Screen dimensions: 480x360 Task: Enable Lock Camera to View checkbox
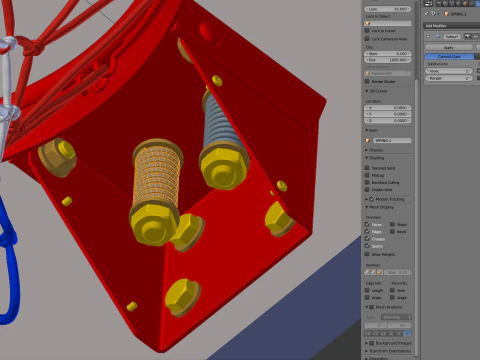coord(367,39)
